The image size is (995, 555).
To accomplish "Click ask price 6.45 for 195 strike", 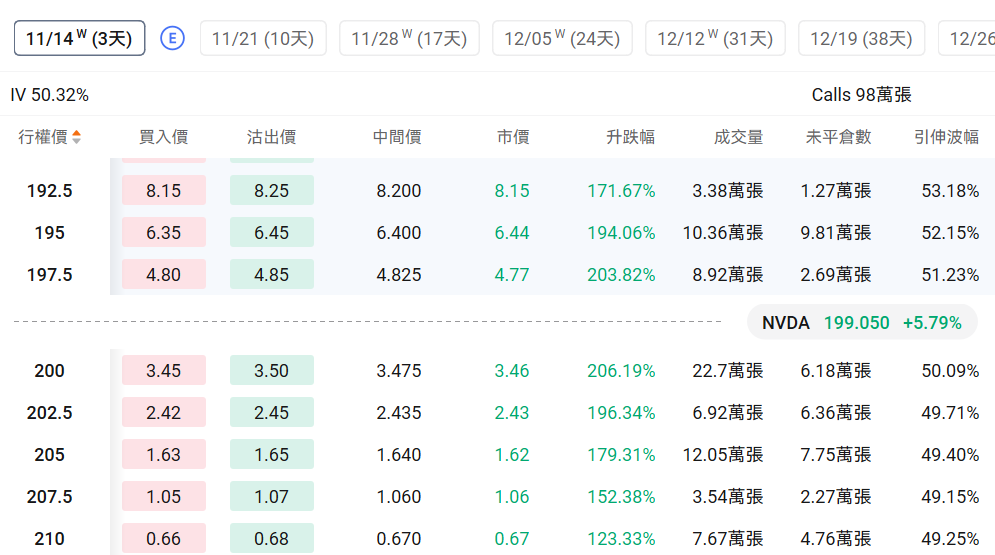I will point(271,232).
